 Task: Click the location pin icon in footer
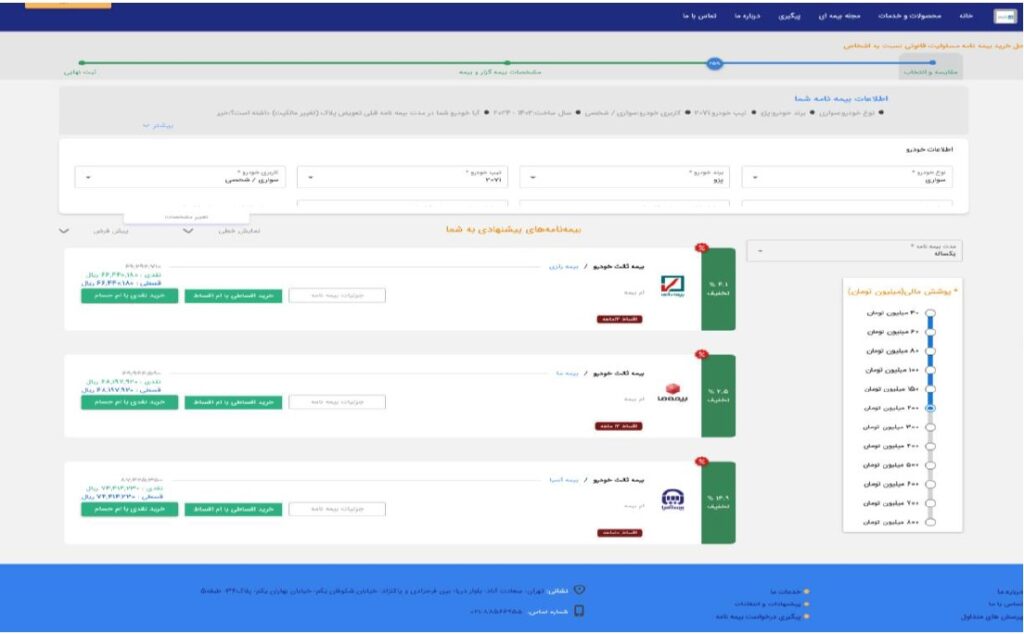[578, 590]
